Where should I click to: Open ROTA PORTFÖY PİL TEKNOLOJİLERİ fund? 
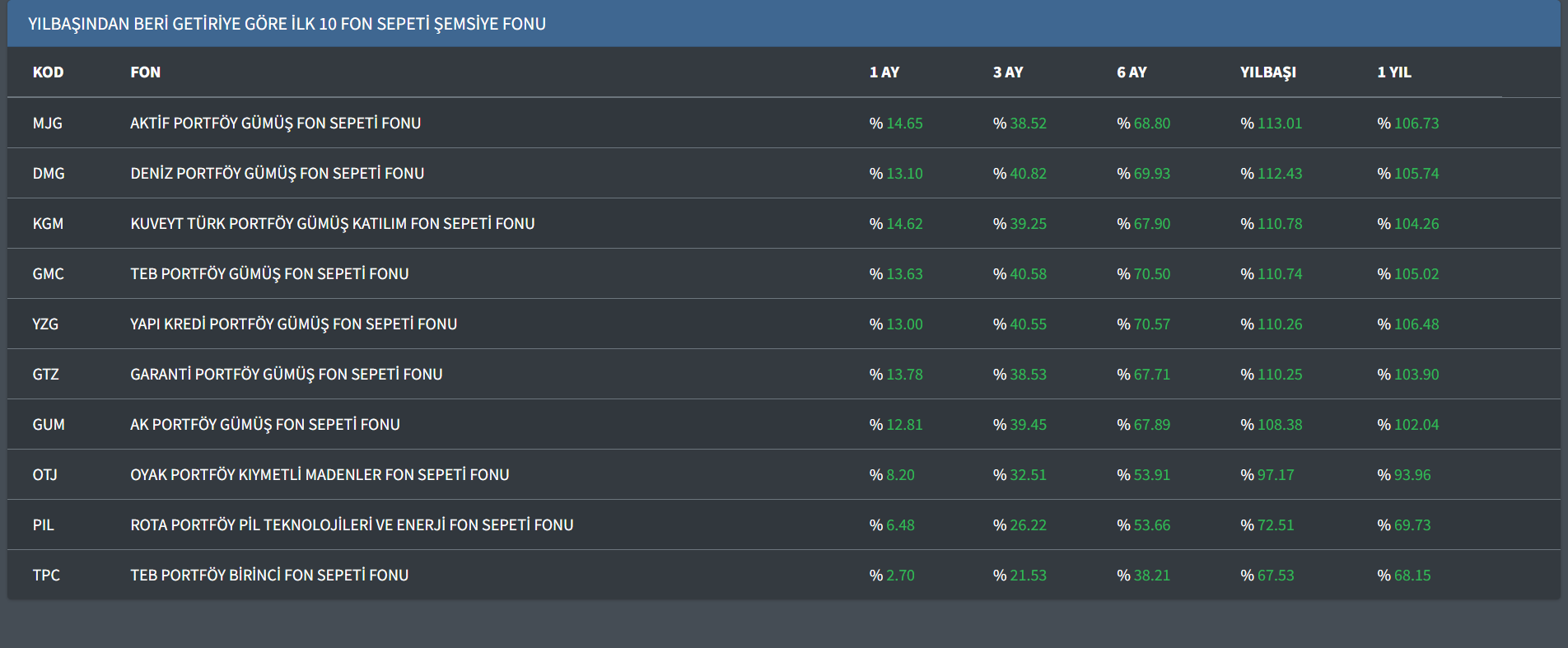point(352,525)
